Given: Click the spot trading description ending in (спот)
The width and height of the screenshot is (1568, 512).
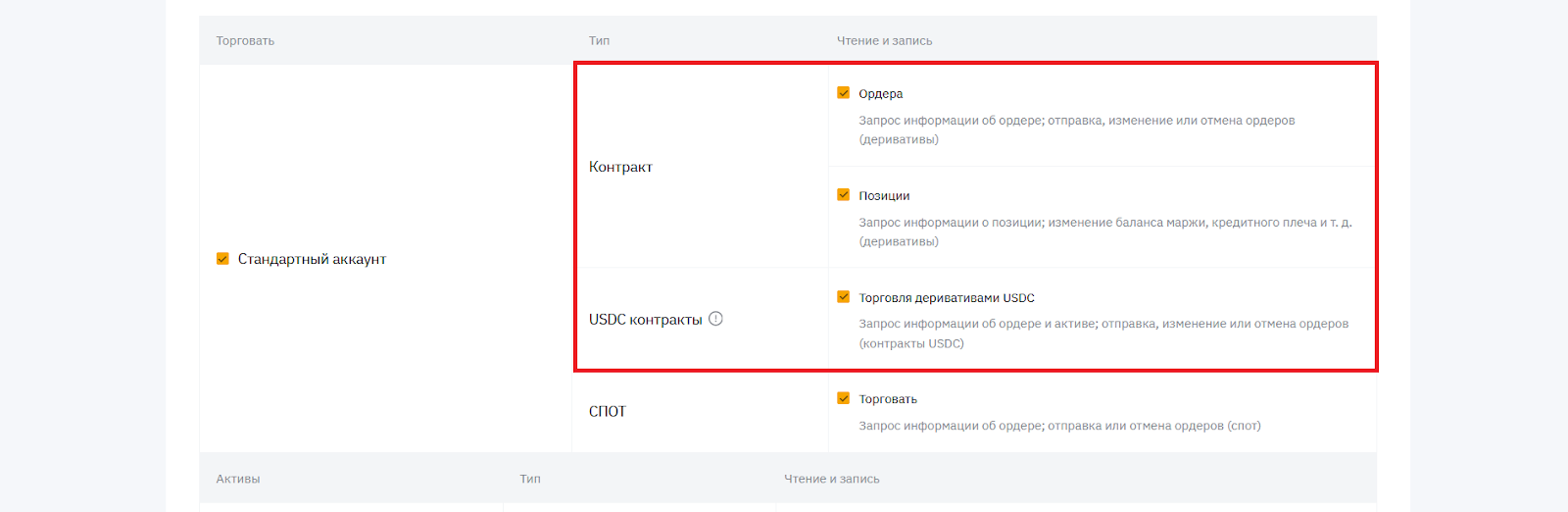Looking at the screenshot, I should (x=1059, y=426).
